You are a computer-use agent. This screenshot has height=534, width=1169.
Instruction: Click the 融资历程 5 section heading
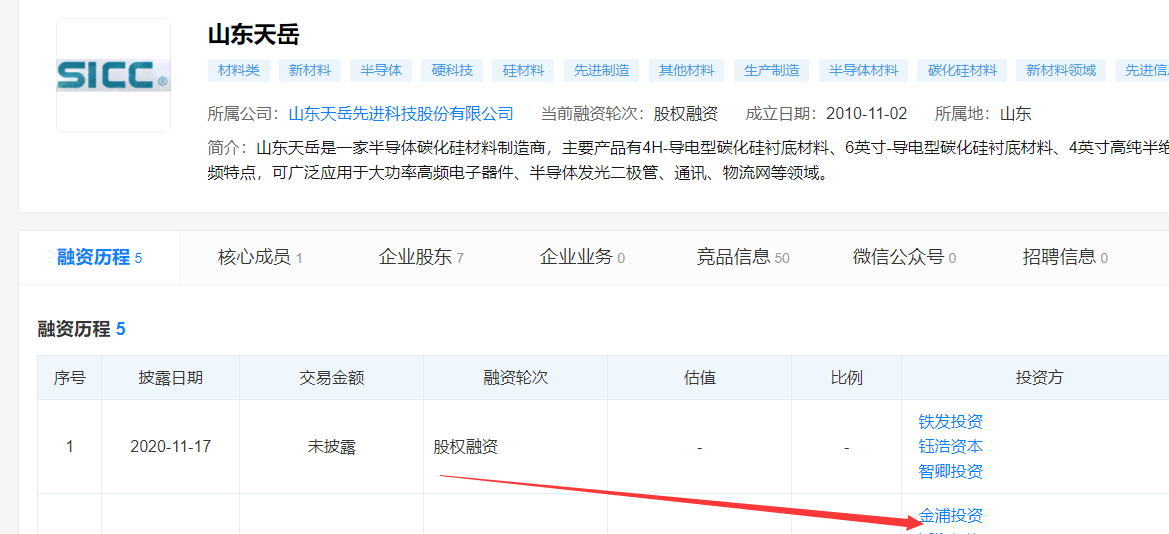tap(81, 329)
